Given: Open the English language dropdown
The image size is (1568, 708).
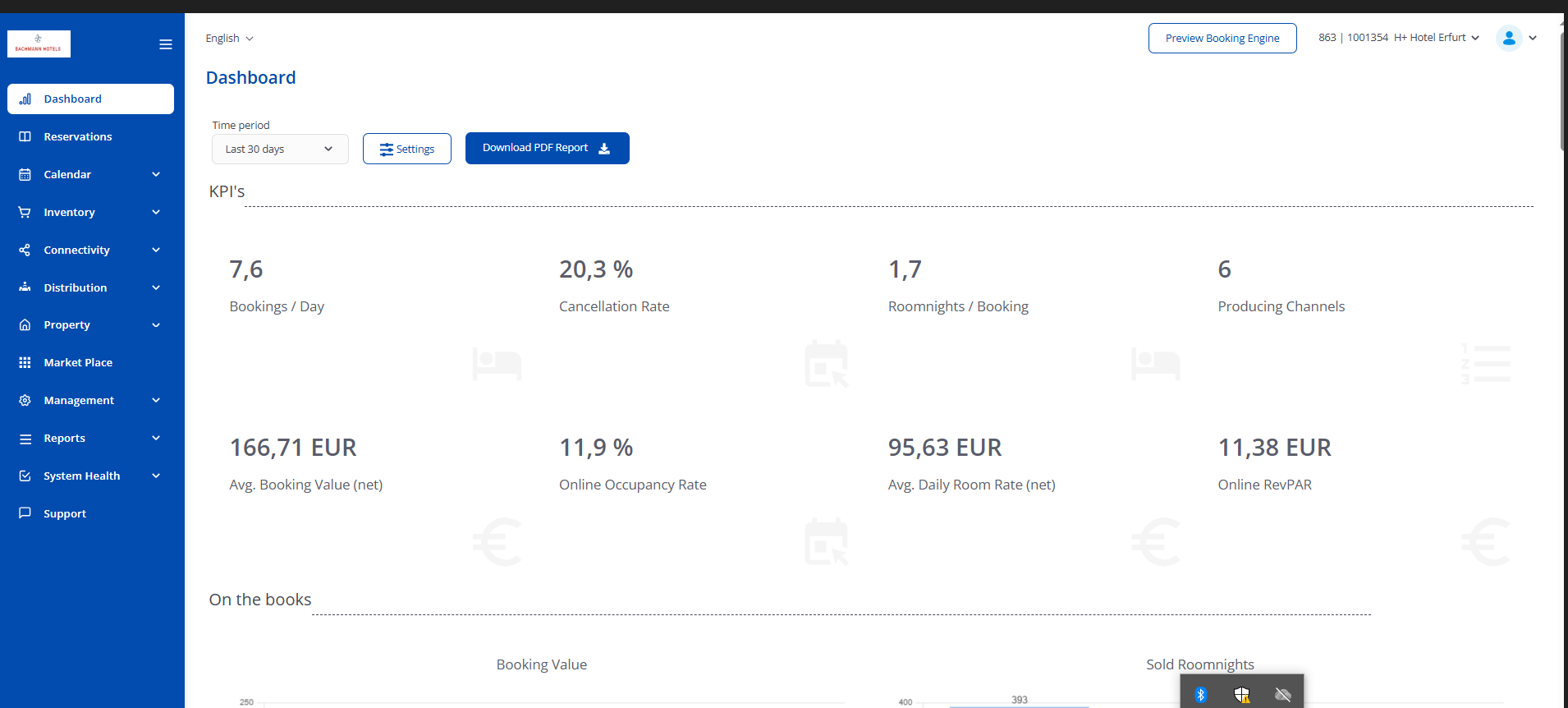Looking at the screenshot, I should [x=229, y=38].
